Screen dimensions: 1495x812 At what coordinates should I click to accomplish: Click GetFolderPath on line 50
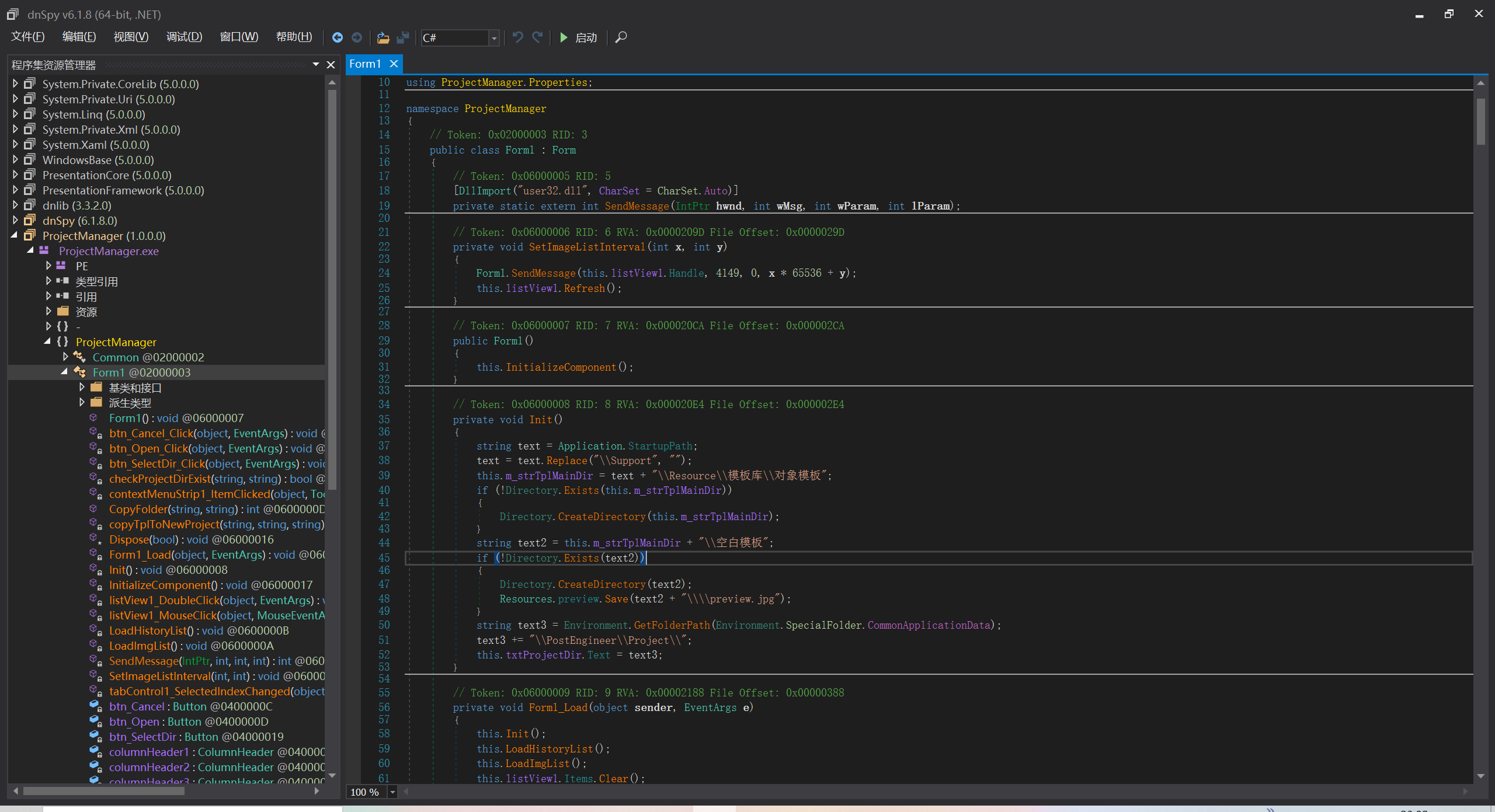[672, 625]
